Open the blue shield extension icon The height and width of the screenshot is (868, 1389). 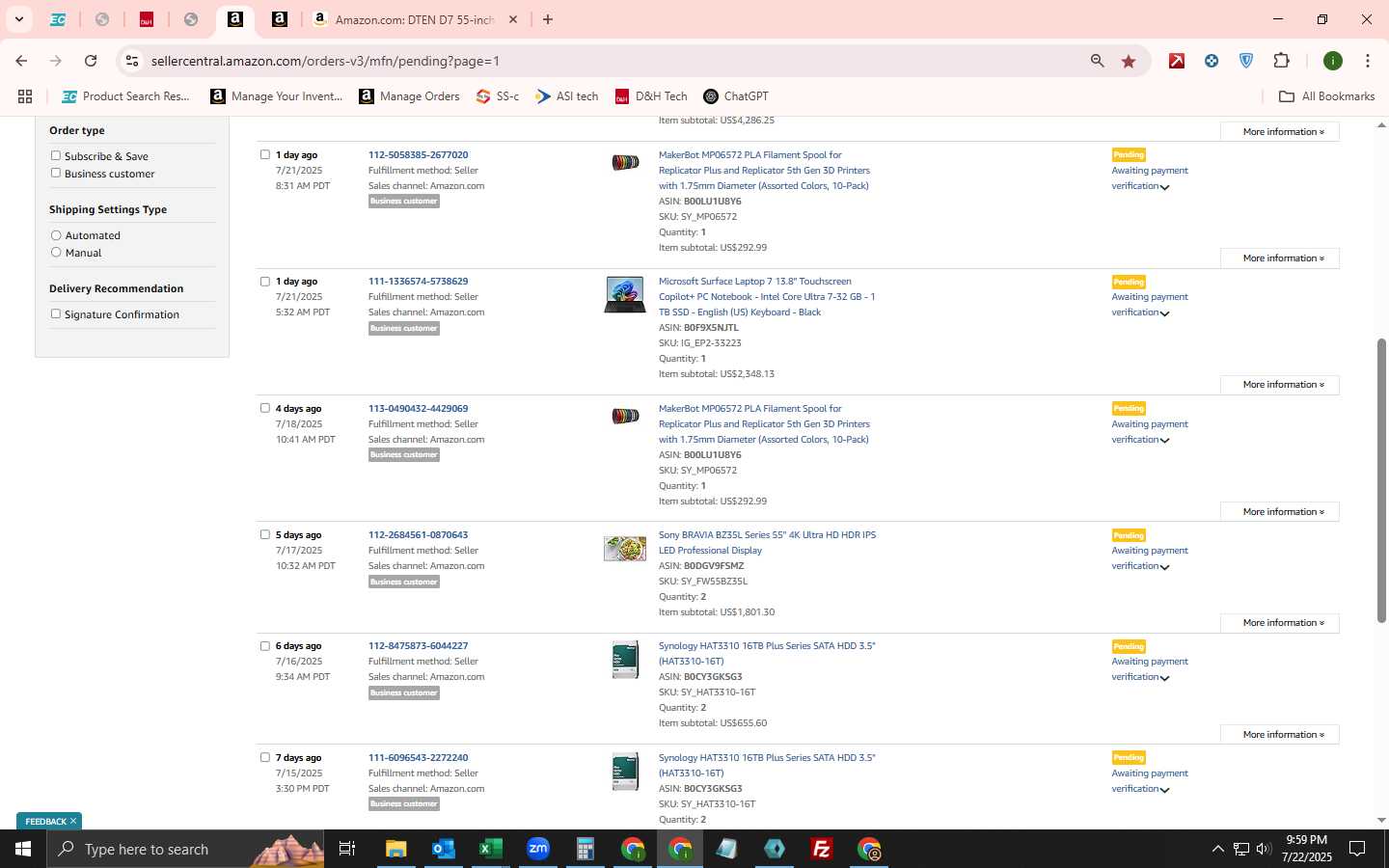[1246, 61]
